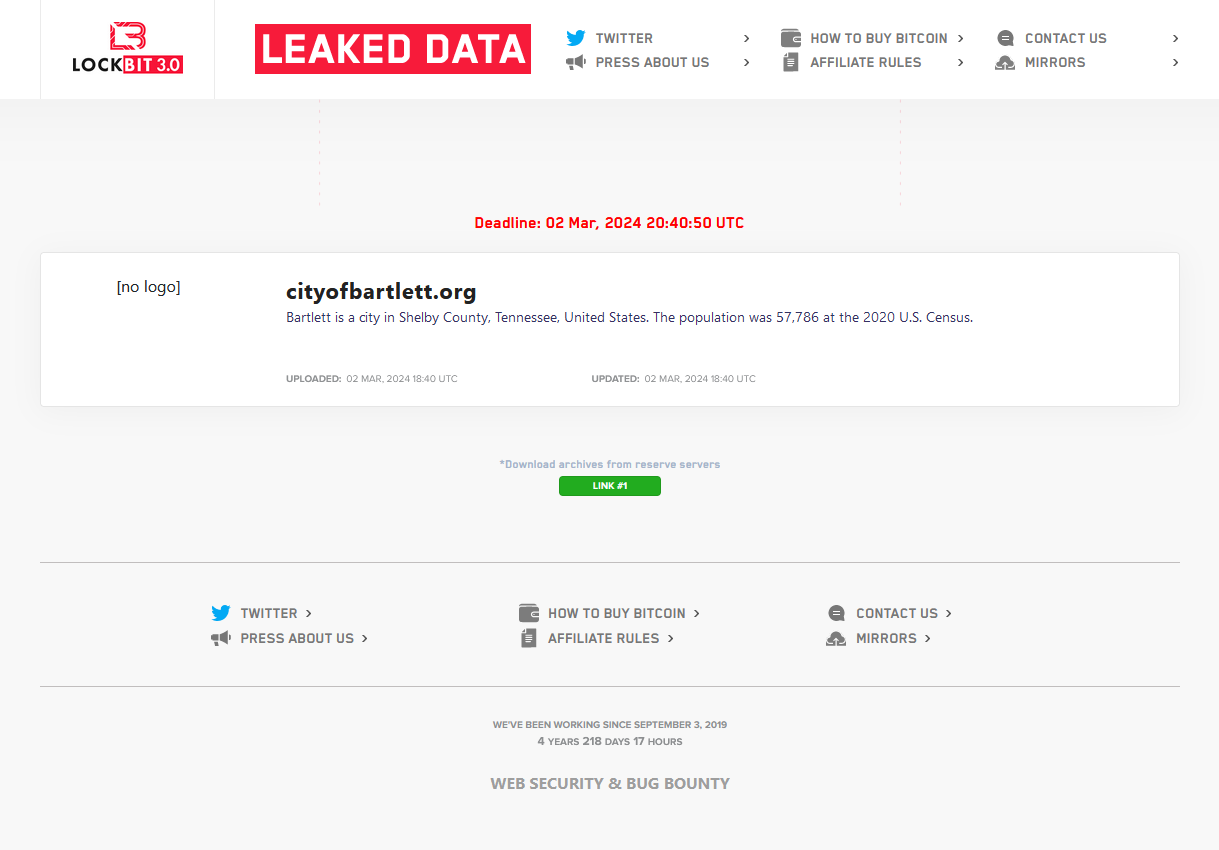The image size is (1219, 850).
Task: Click the wallet icon in header
Action: coord(791,38)
